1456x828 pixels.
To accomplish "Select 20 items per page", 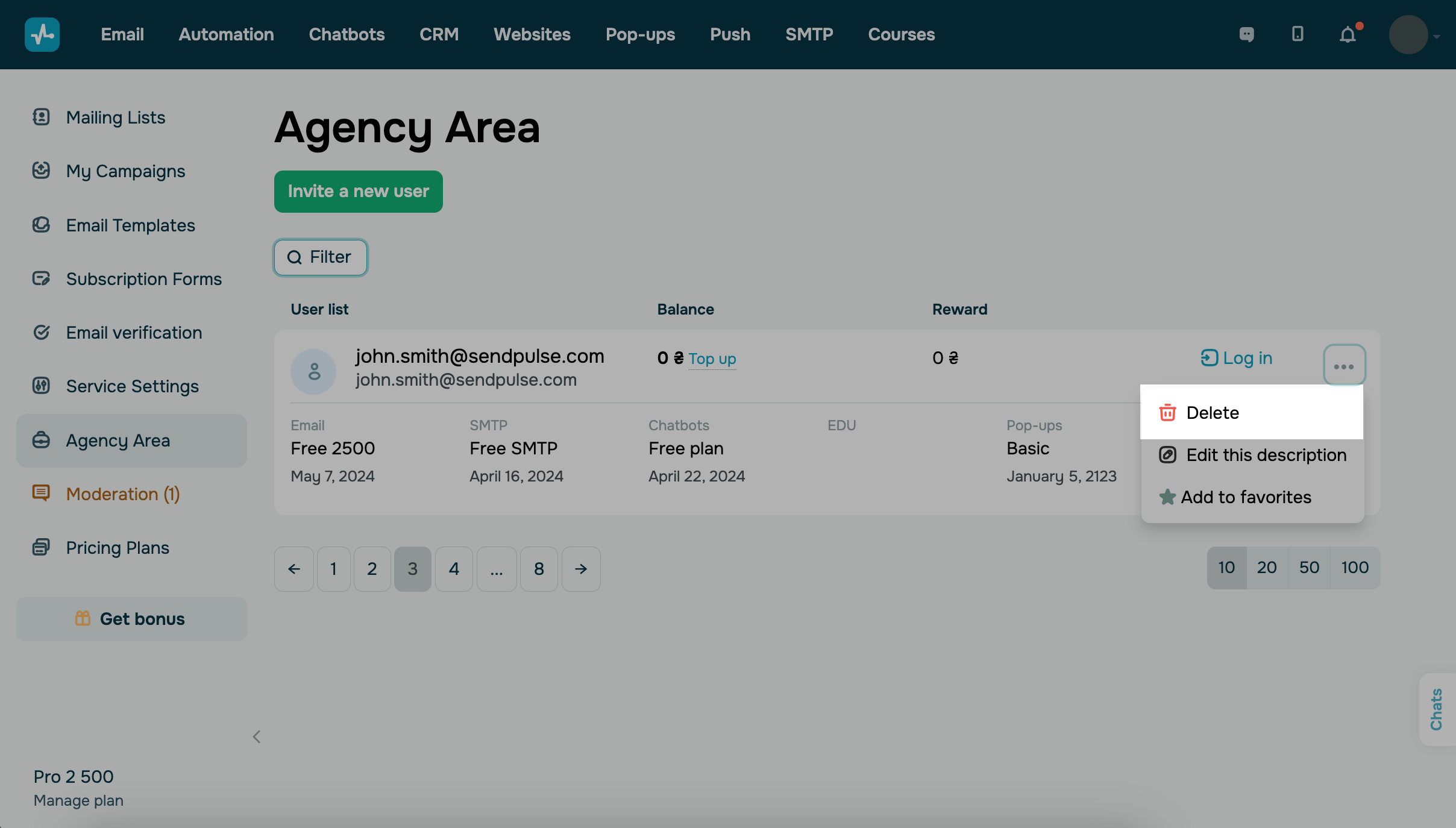I will (x=1266, y=568).
